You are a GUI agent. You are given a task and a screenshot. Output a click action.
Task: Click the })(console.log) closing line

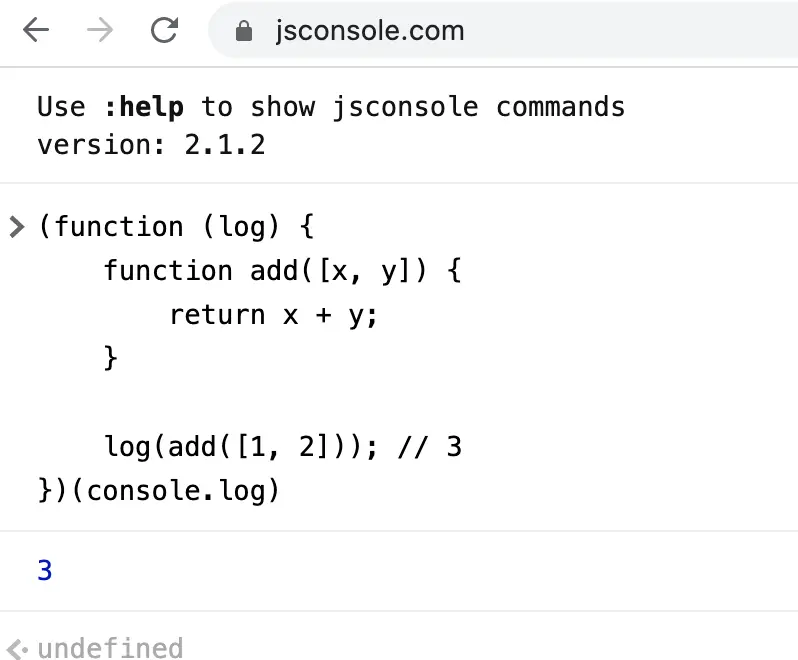click(159, 491)
